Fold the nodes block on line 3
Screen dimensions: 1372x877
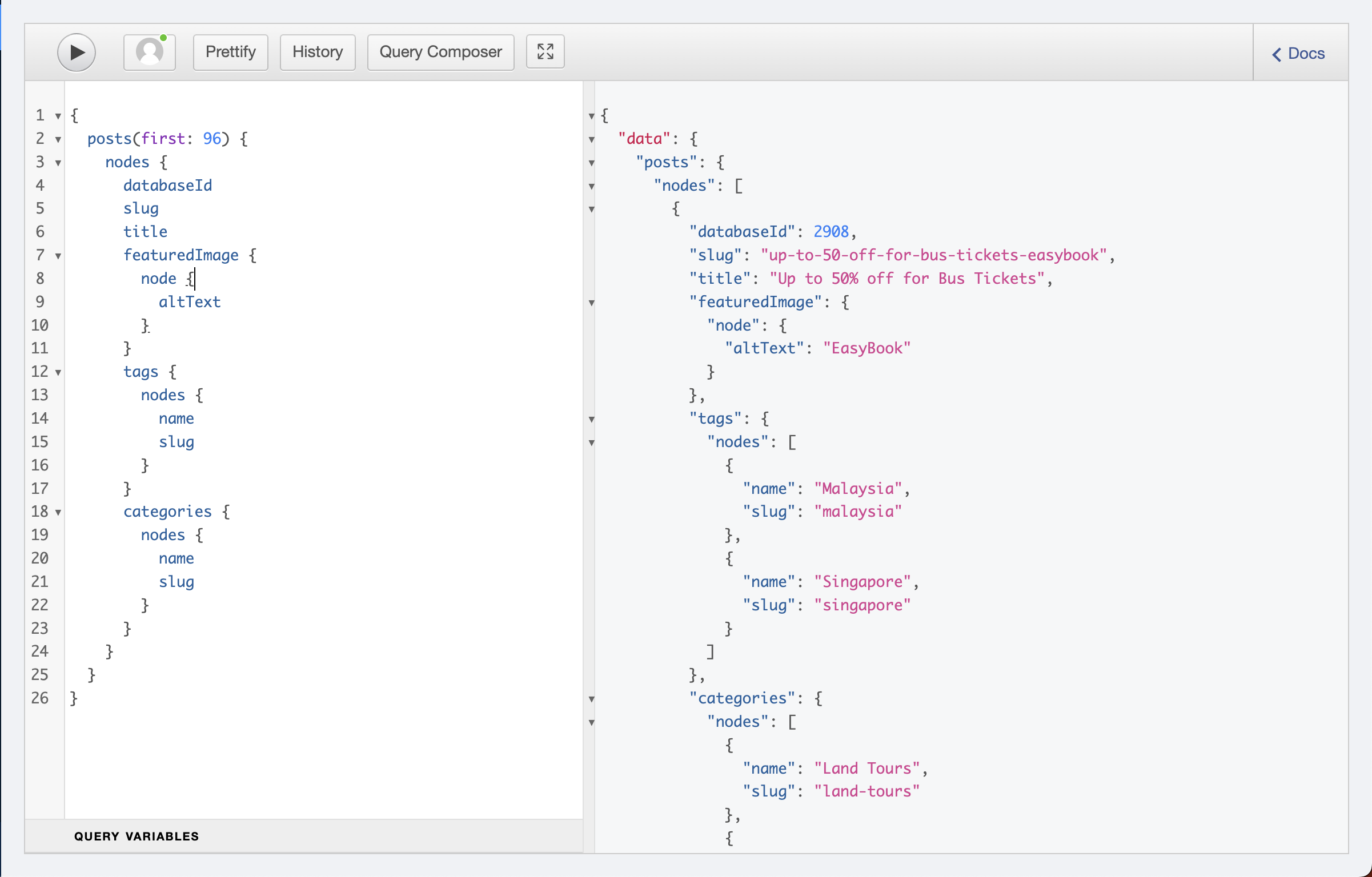point(58,163)
